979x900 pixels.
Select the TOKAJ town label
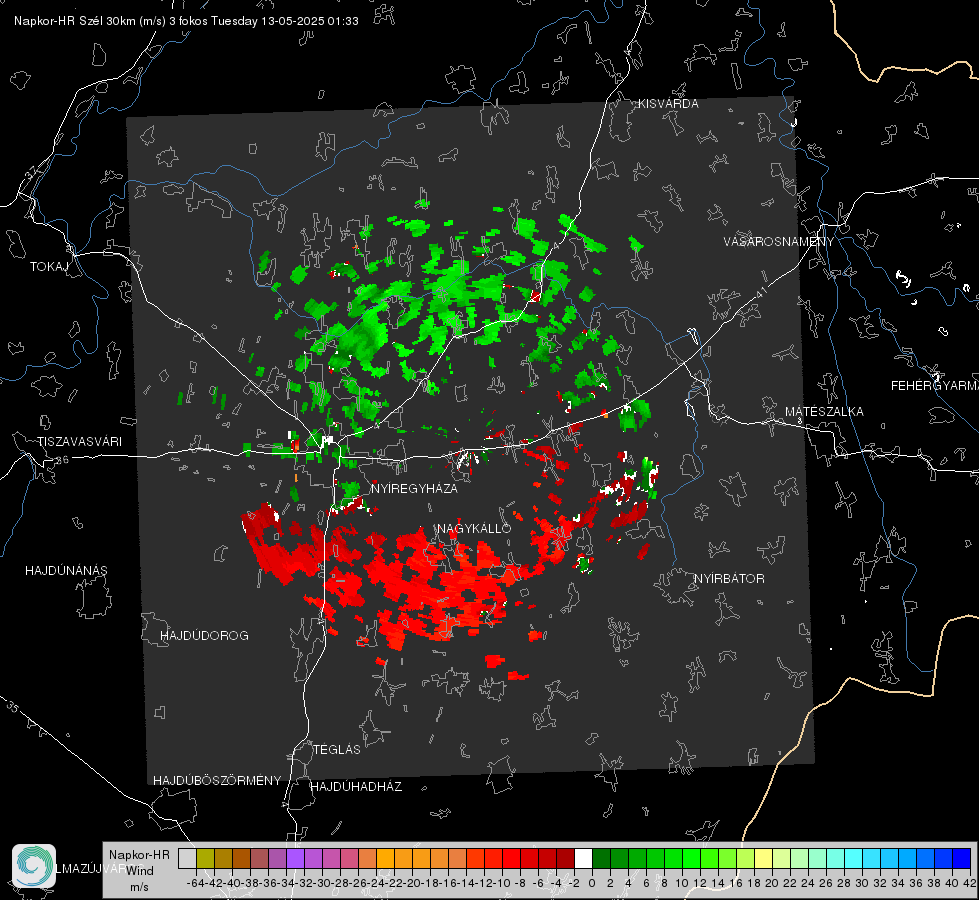pos(49,267)
